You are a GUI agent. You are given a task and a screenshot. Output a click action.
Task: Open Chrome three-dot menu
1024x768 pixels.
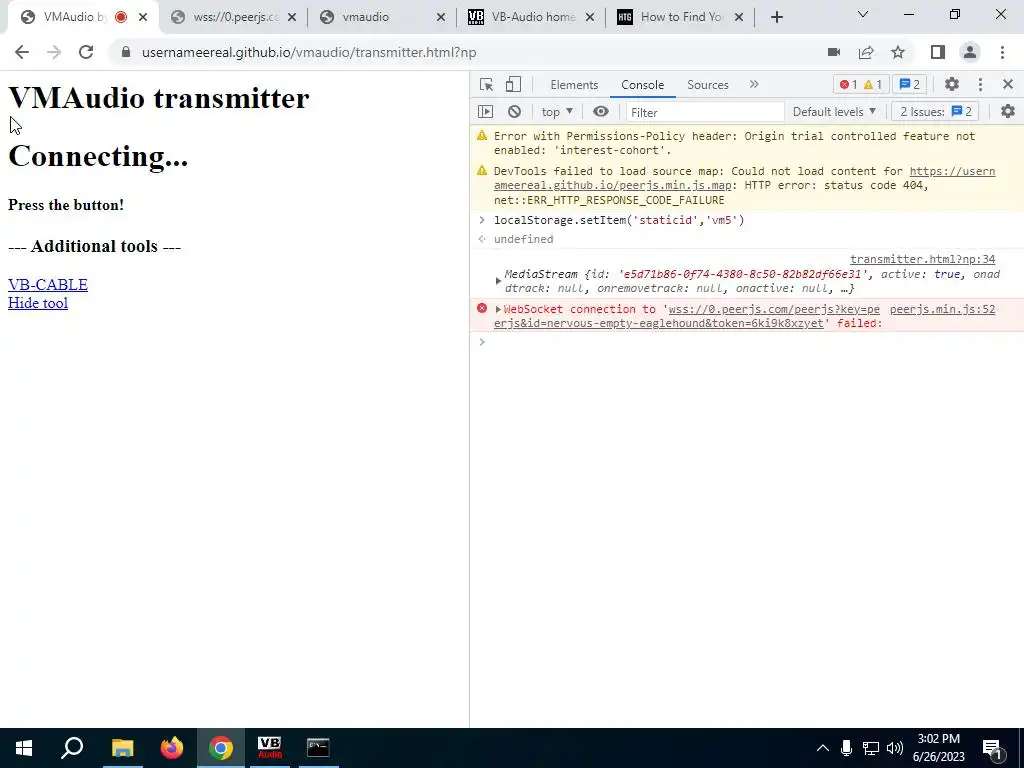pyautogui.click(x=1002, y=52)
